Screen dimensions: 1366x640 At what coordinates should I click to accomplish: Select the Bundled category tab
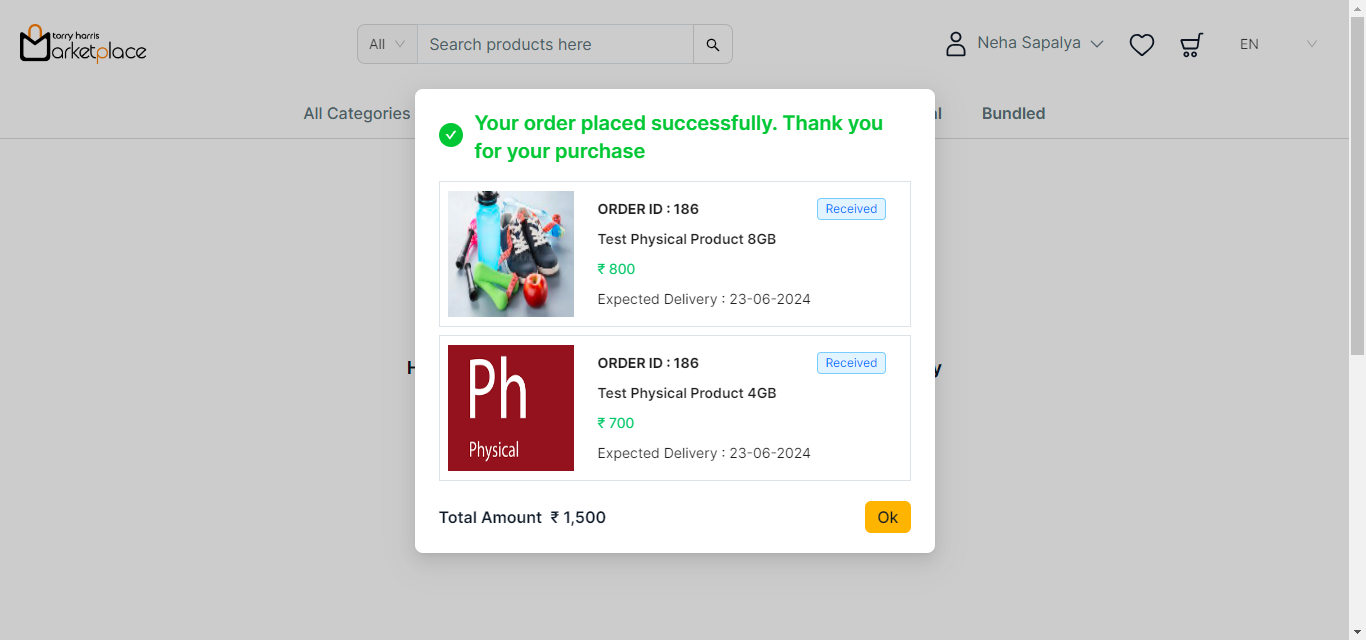pos(1013,114)
